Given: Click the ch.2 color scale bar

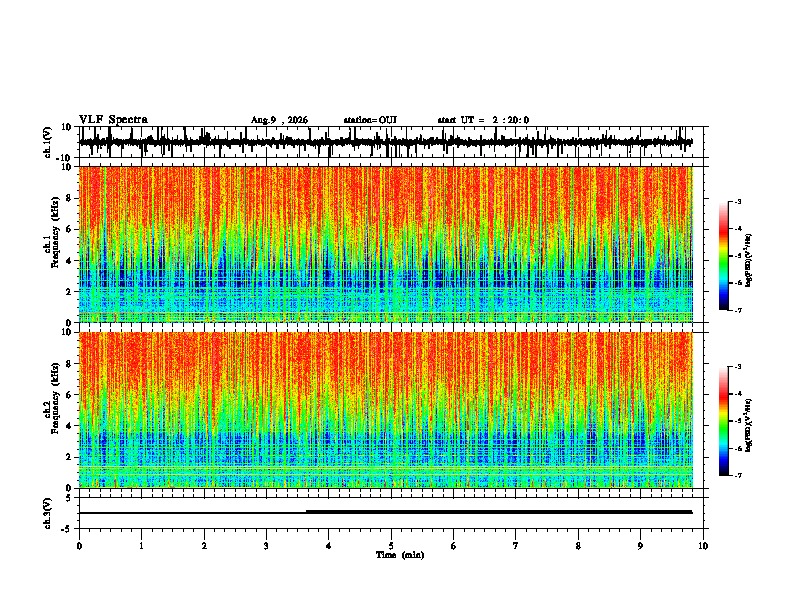Looking at the screenshot, I should click(x=723, y=421).
